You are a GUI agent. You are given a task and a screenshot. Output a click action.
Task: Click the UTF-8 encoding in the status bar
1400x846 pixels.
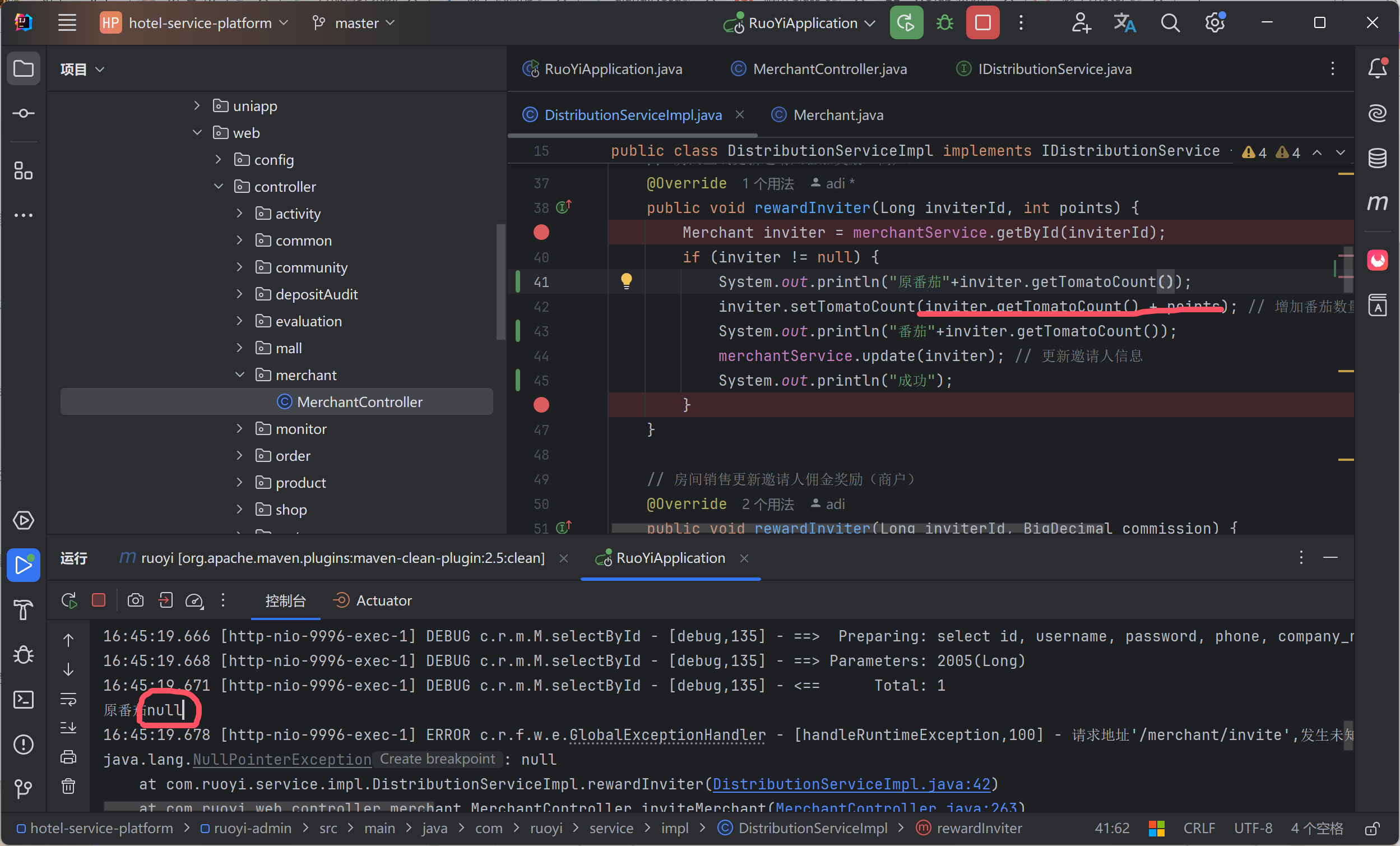[1252, 829]
